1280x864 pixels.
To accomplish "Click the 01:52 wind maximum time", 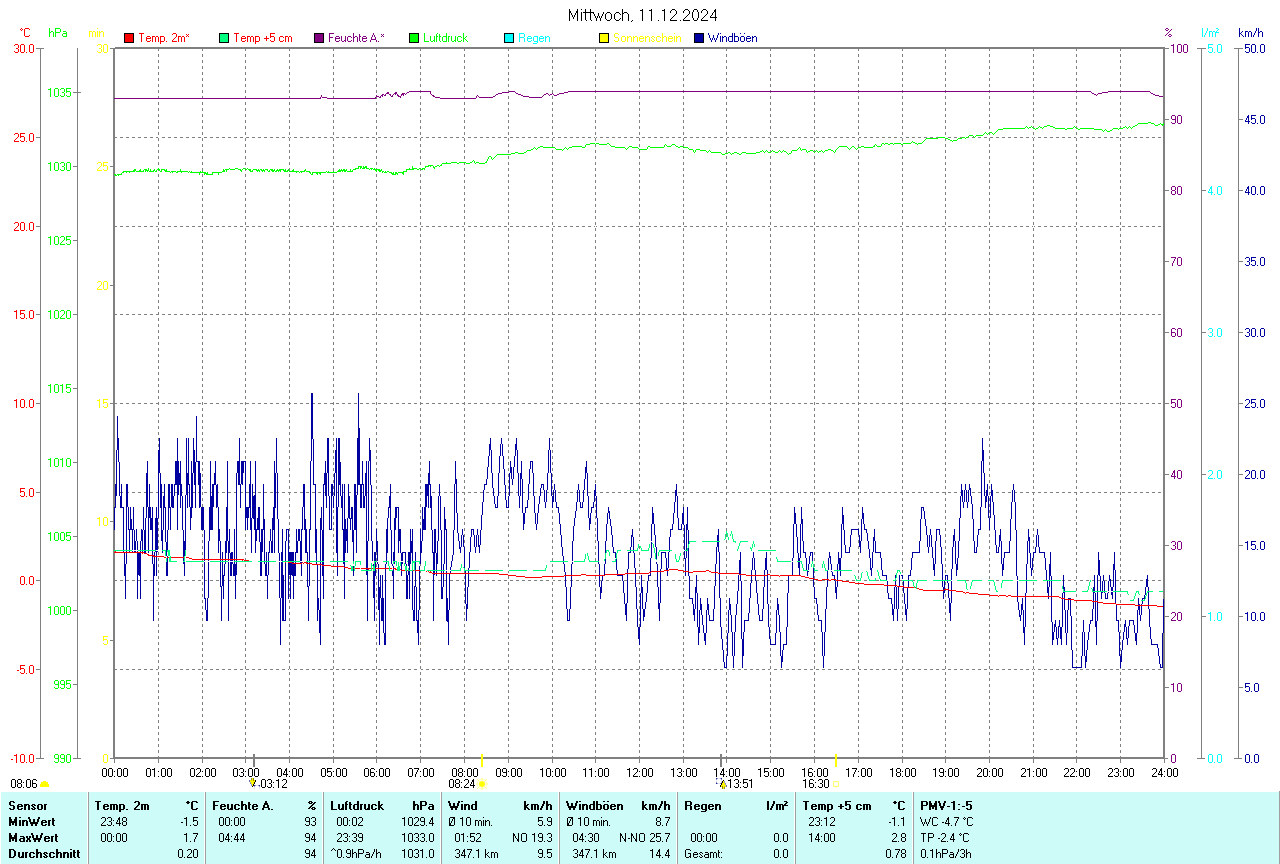I will point(468,838).
